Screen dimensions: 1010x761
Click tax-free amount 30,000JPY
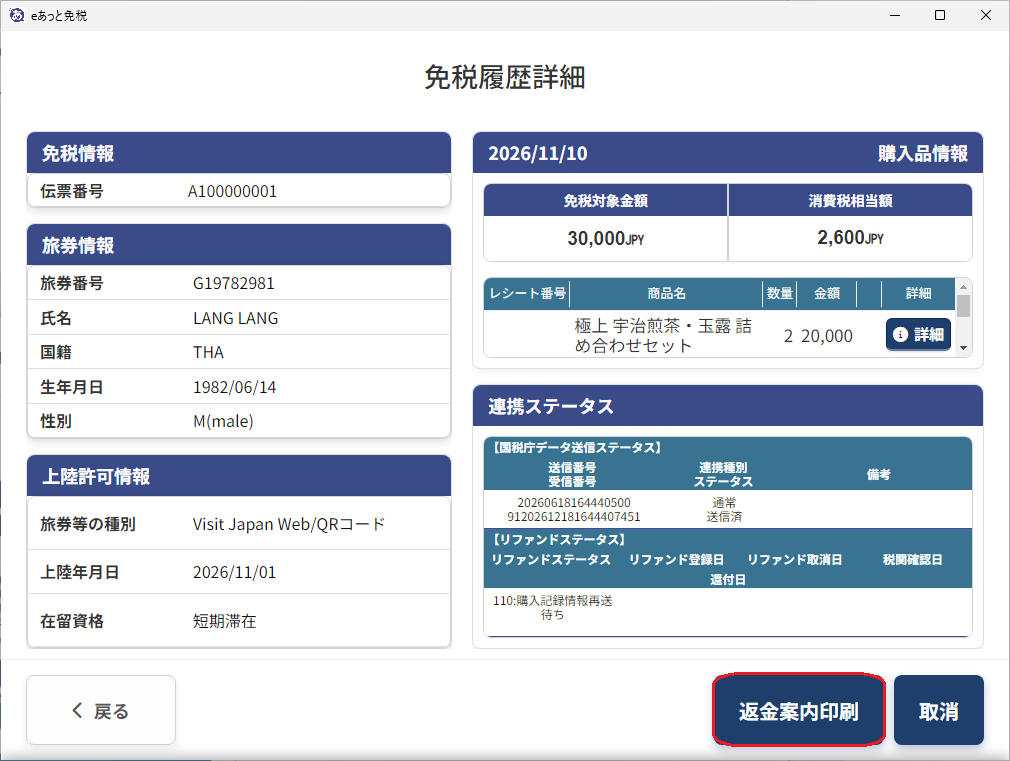point(605,238)
